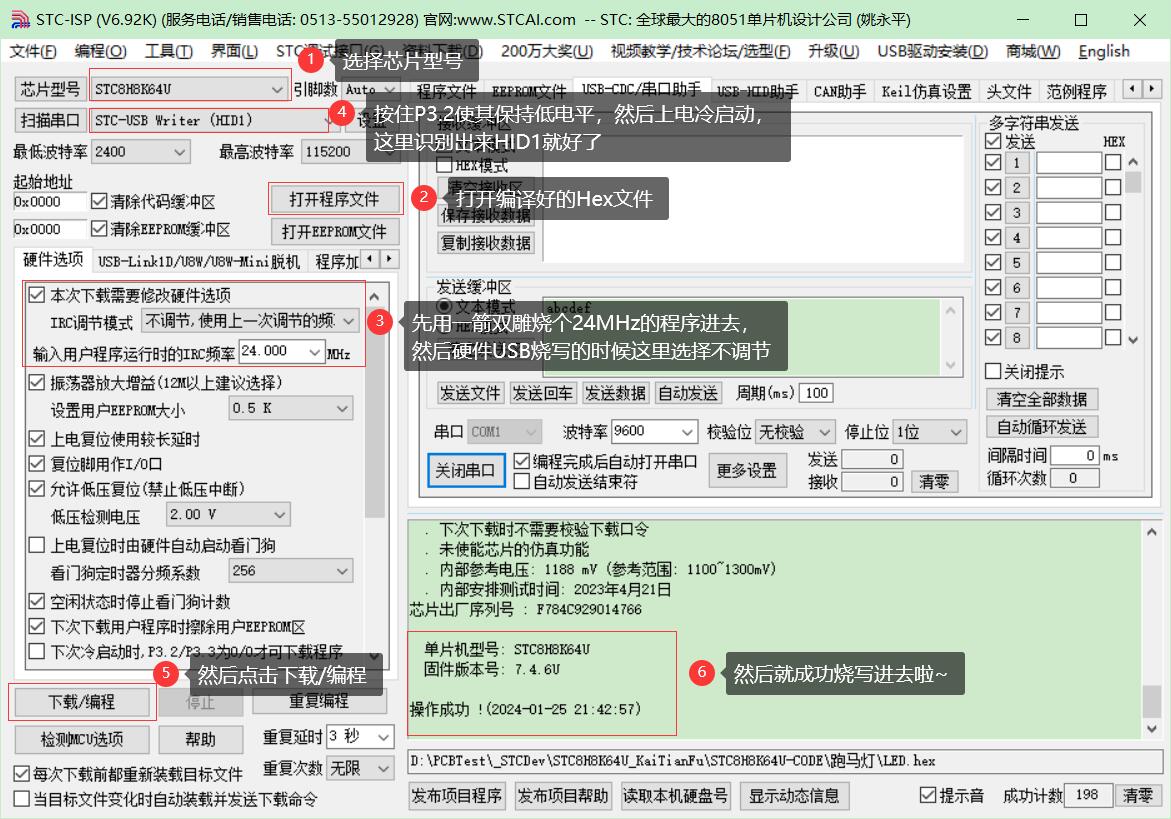Viewport: 1171px width, 819px height.
Task: Open repeat delay 3 秒 dropdown
Action: click(383, 736)
